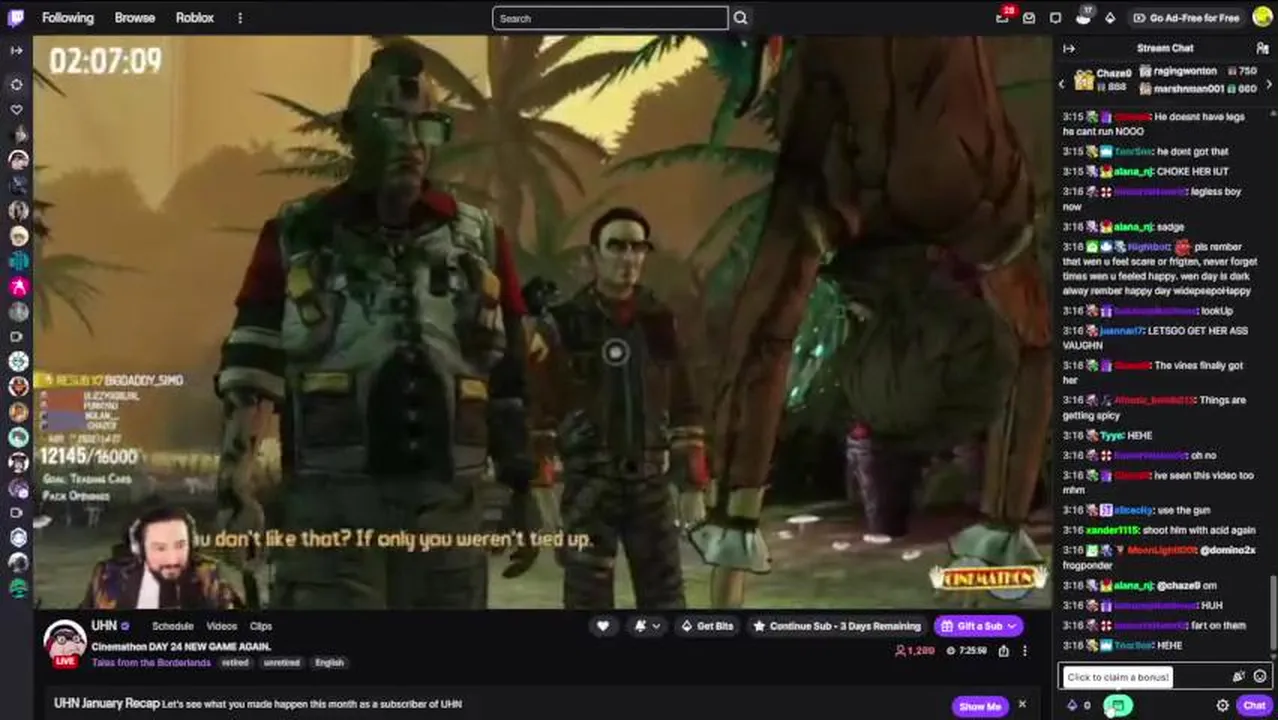The width and height of the screenshot is (1278, 720).
Task: Open the Get Bits diamond icon in top bar
Action: 1110,18
